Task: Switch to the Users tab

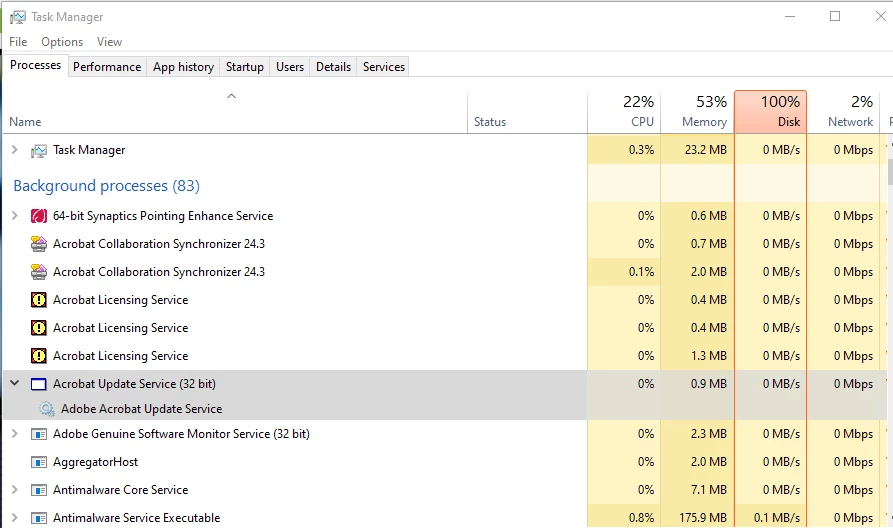Action: [290, 67]
